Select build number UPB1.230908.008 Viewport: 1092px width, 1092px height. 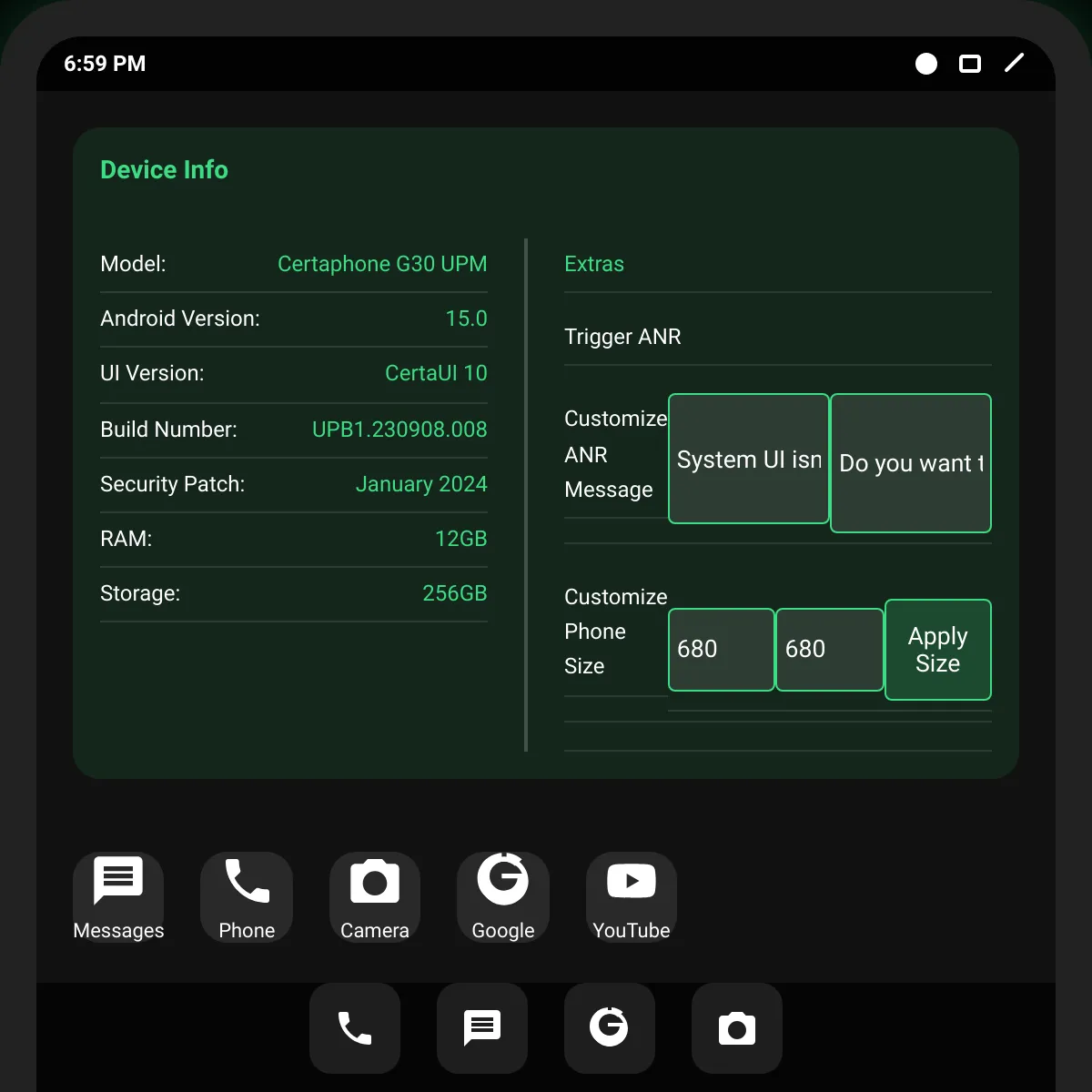point(399,430)
